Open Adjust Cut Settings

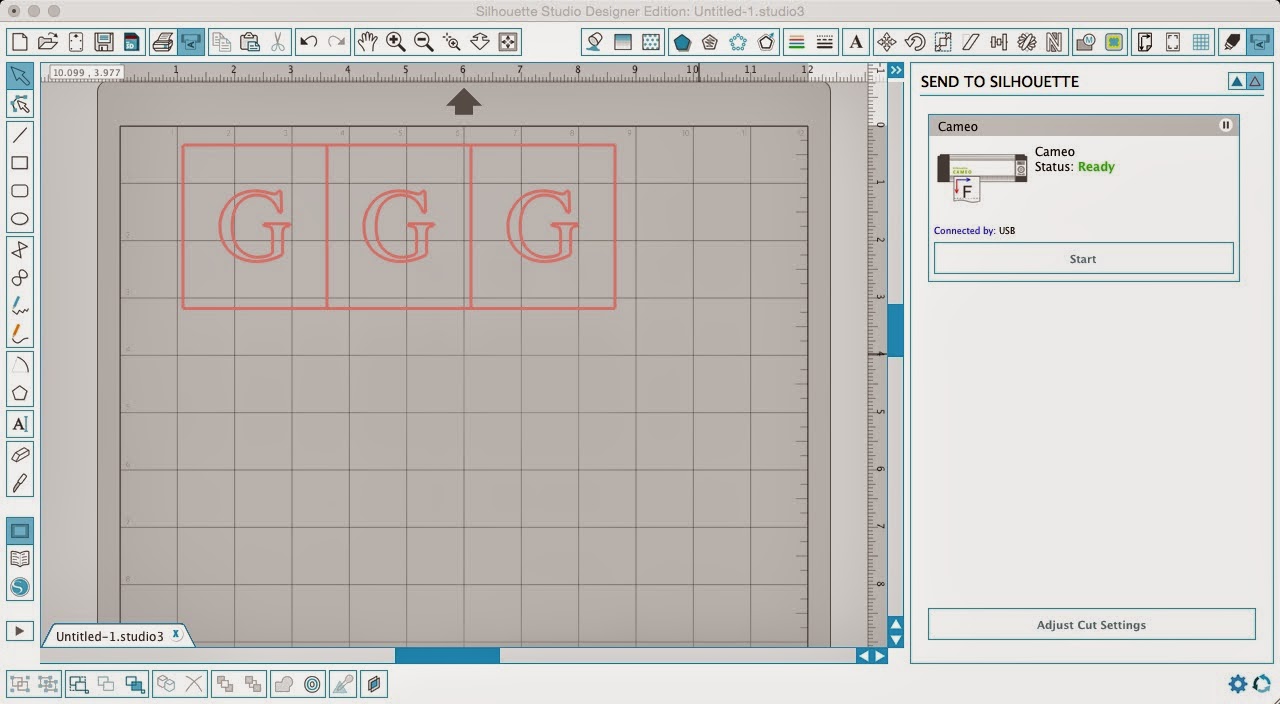point(1091,624)
